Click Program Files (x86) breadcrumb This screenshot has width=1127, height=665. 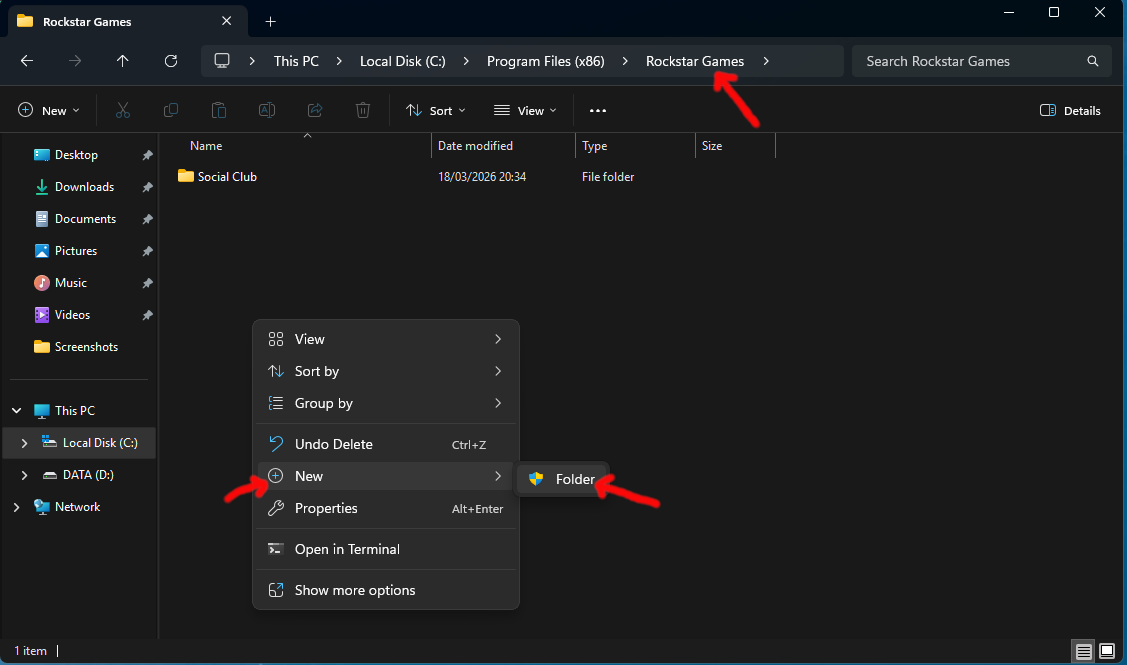pos(546,61)
